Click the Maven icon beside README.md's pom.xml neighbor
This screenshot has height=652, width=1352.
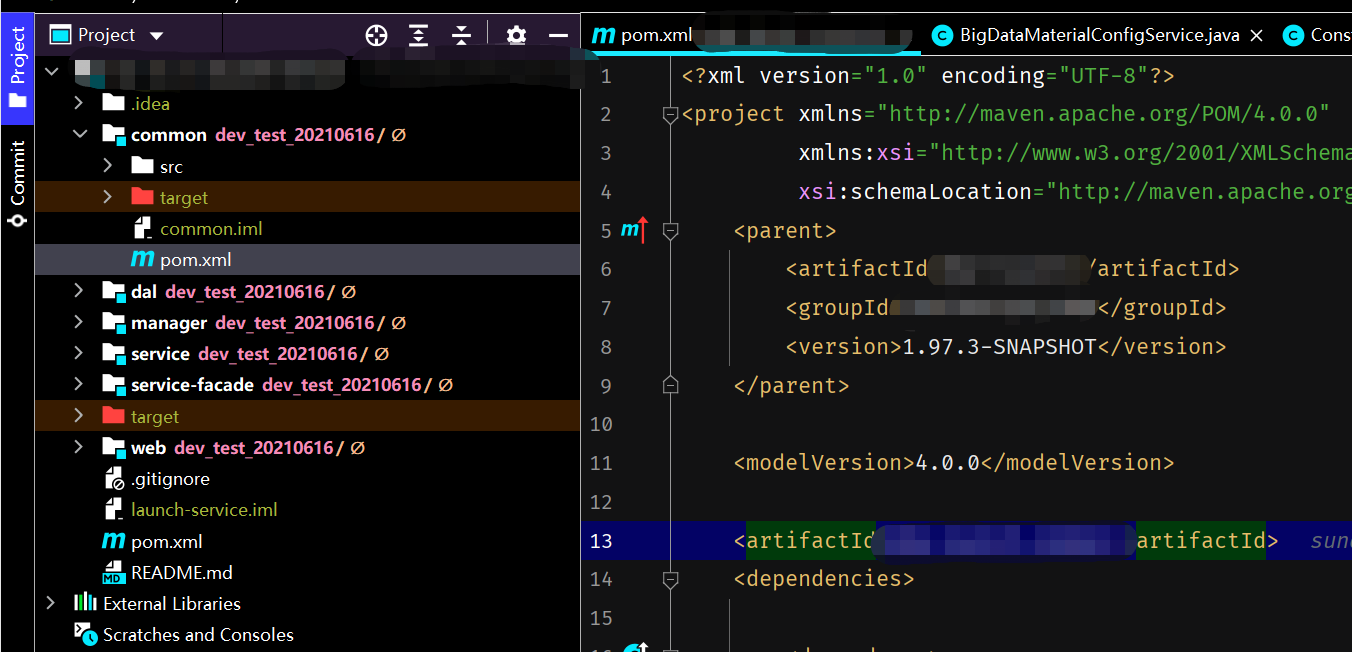point(113,541)
